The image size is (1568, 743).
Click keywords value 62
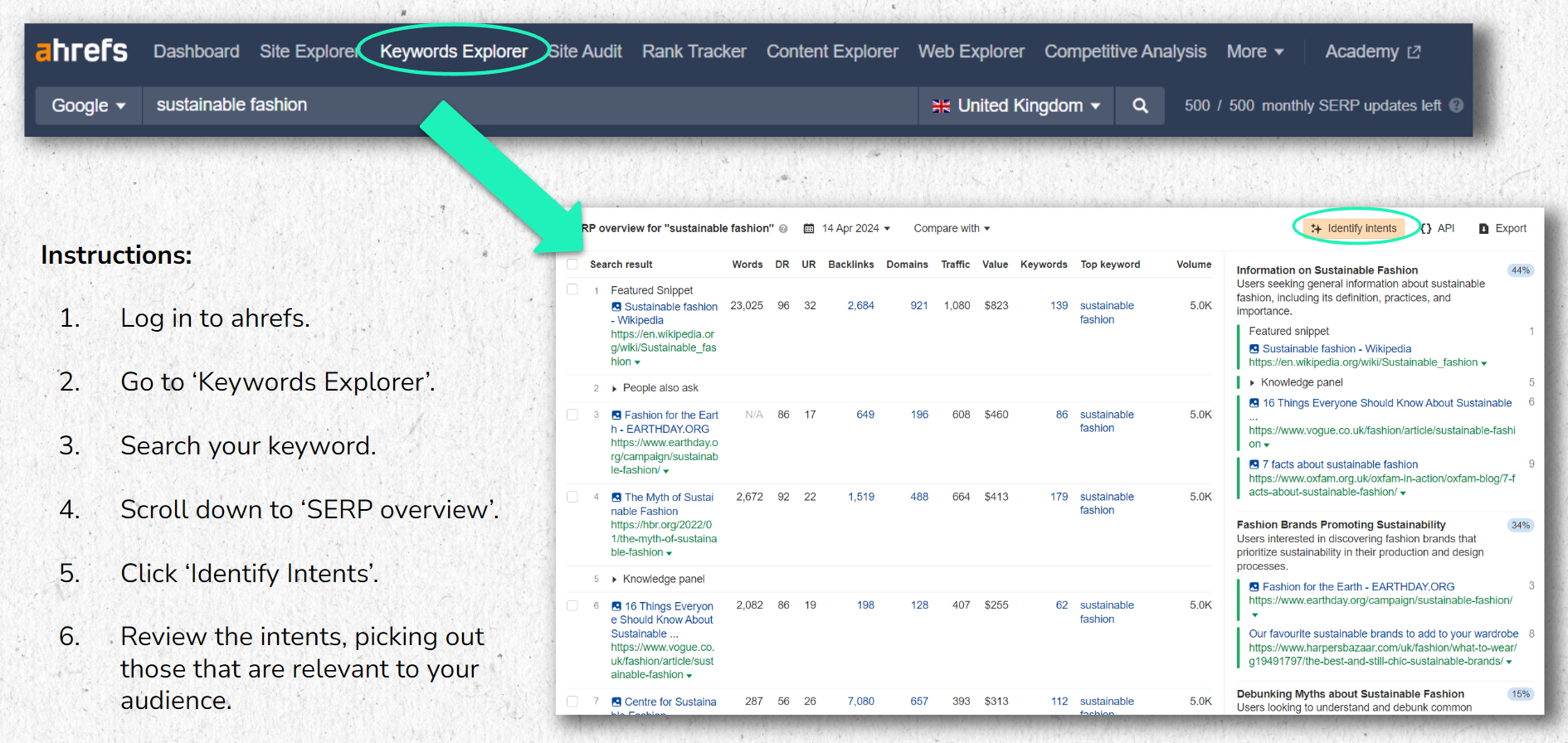[1062, 605]
